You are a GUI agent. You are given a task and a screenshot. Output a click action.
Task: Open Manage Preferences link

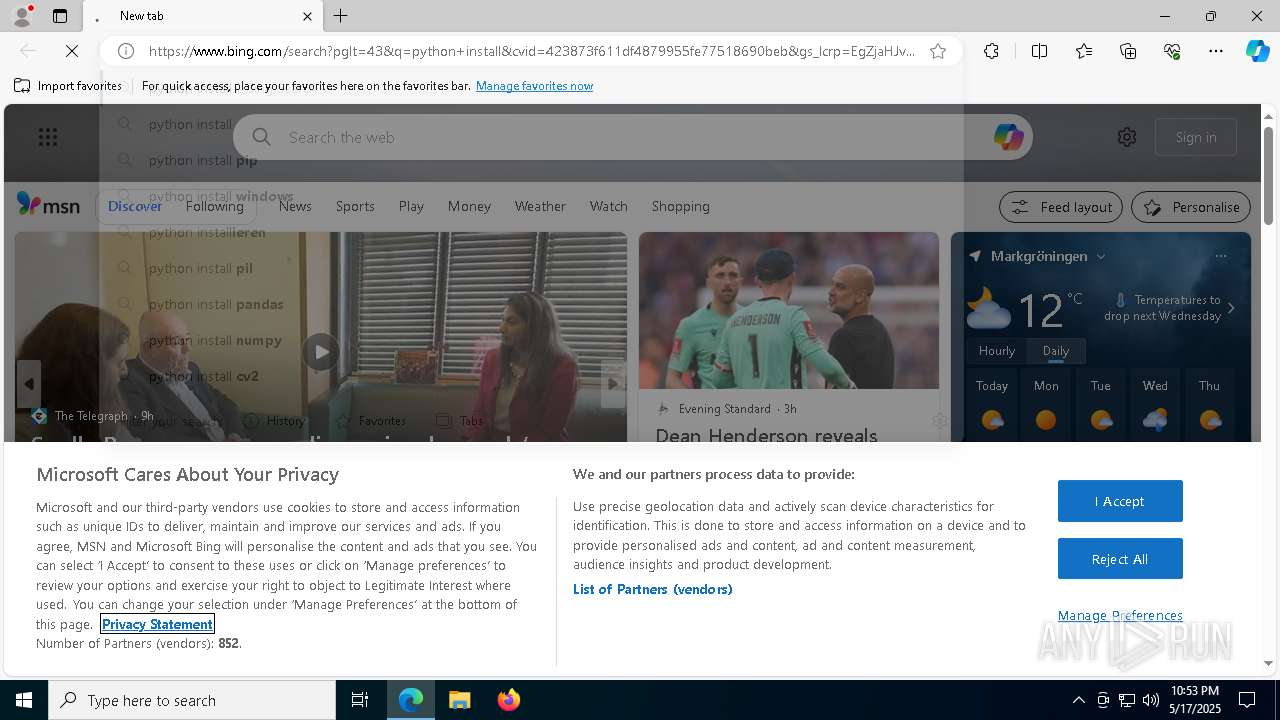point(1120,615)
